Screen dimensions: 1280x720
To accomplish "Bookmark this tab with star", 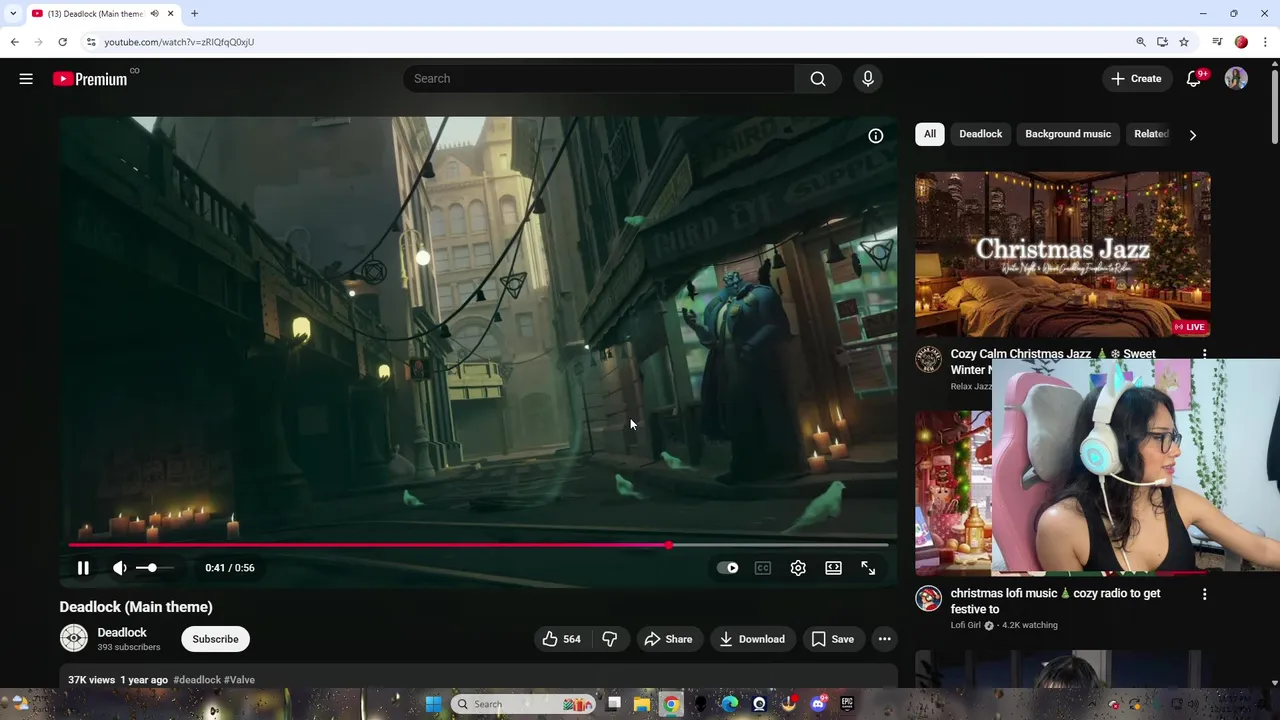I will click(x=1184, y=42).
